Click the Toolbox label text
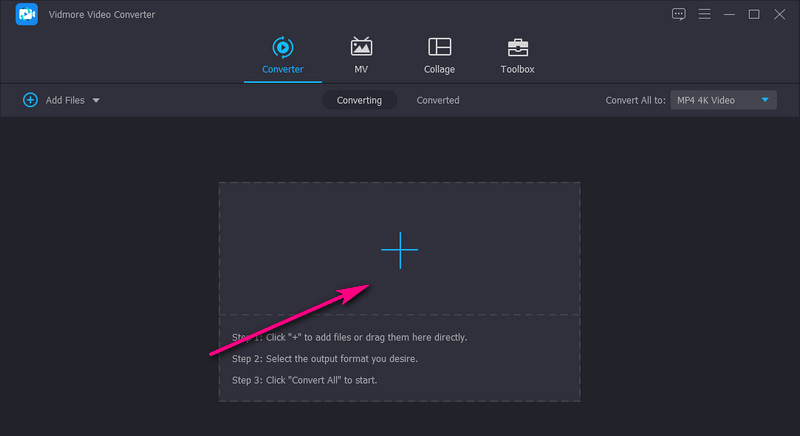This screenshot has height=436, width=800. (517, 69)
